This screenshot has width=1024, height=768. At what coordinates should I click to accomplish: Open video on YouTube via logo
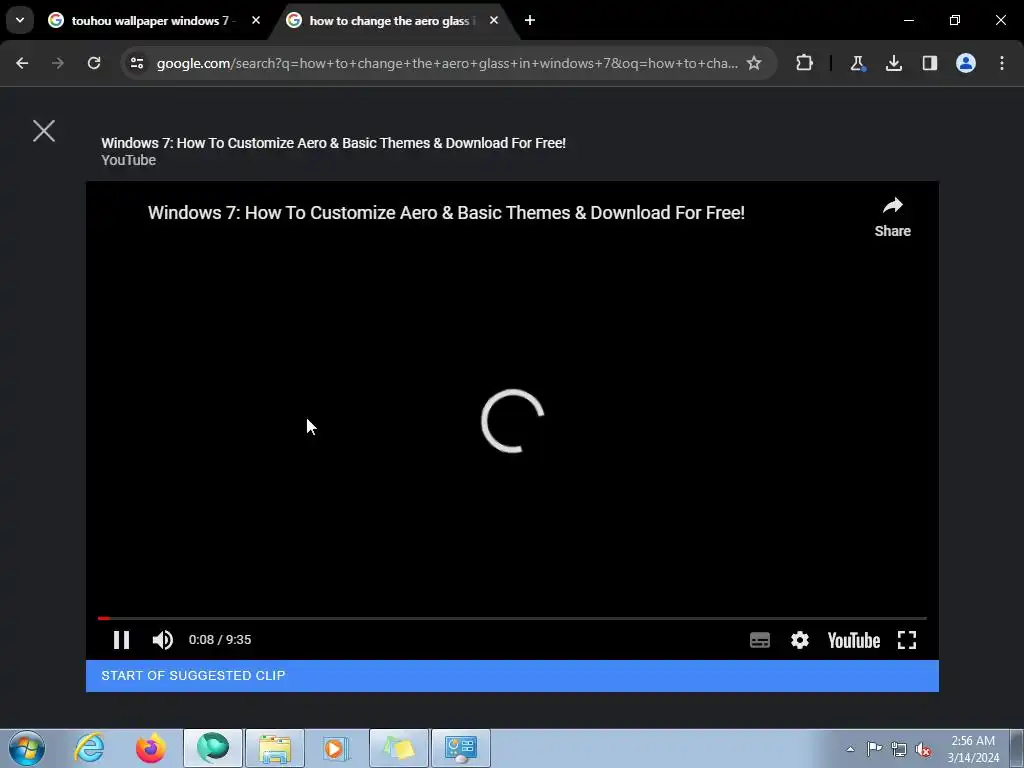854,640
